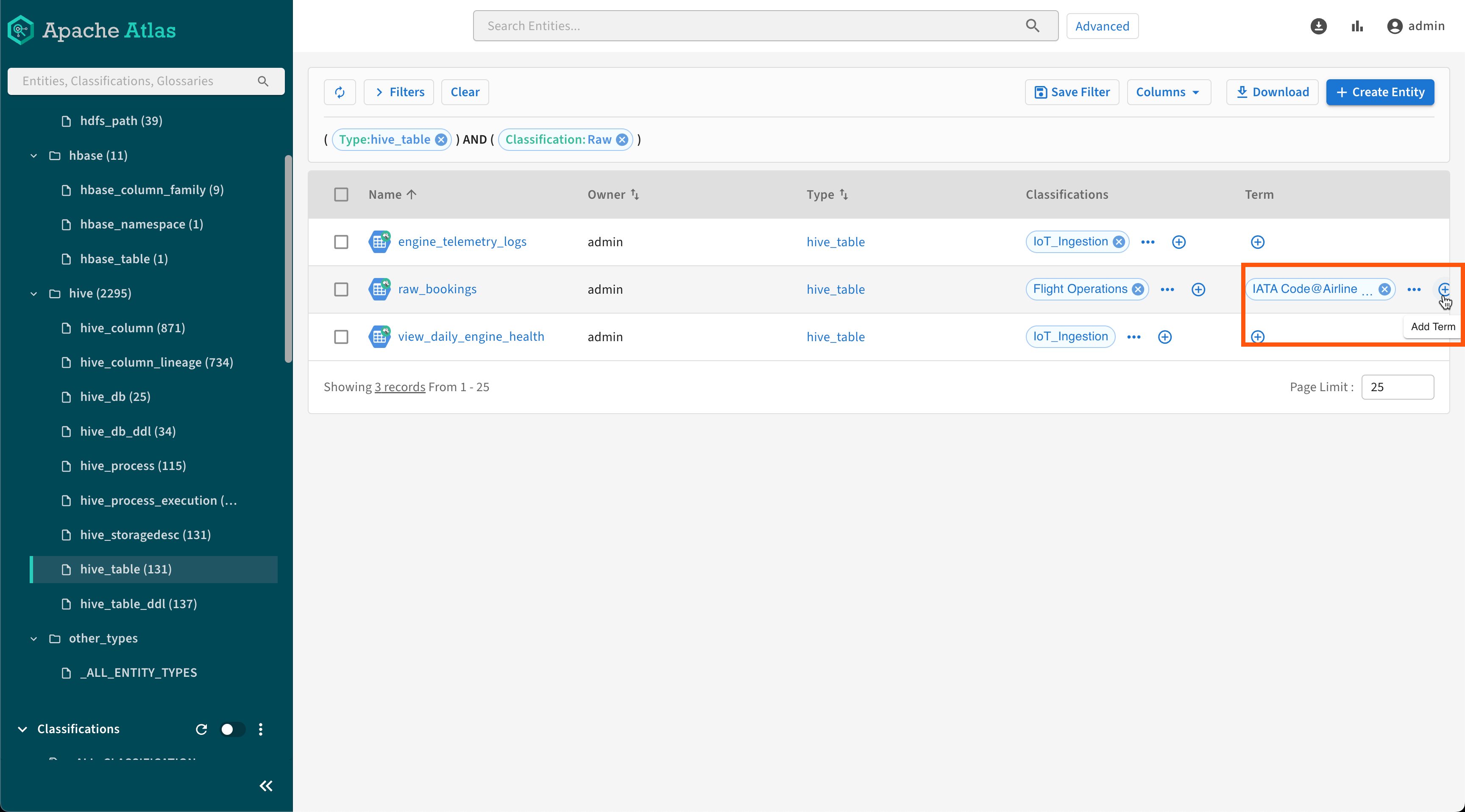Add classification to raw_bookings row
This screenshot has width=1465, height=812.
(1198, 289)
